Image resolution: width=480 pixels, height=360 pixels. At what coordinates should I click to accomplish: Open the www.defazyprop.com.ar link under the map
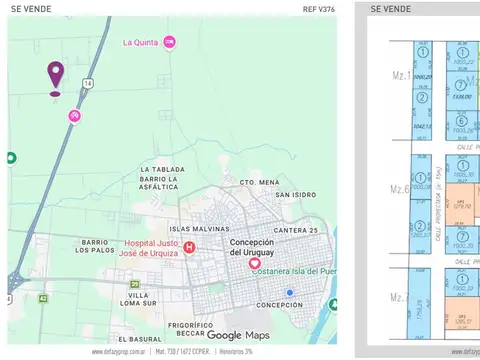tap(118, 352)
